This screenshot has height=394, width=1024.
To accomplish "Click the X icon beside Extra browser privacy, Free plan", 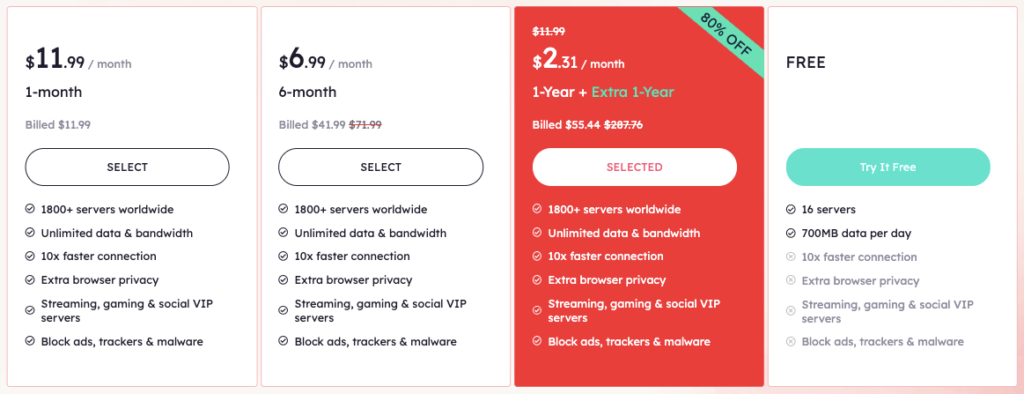I will pyautogui.click(x=790, y=281).
